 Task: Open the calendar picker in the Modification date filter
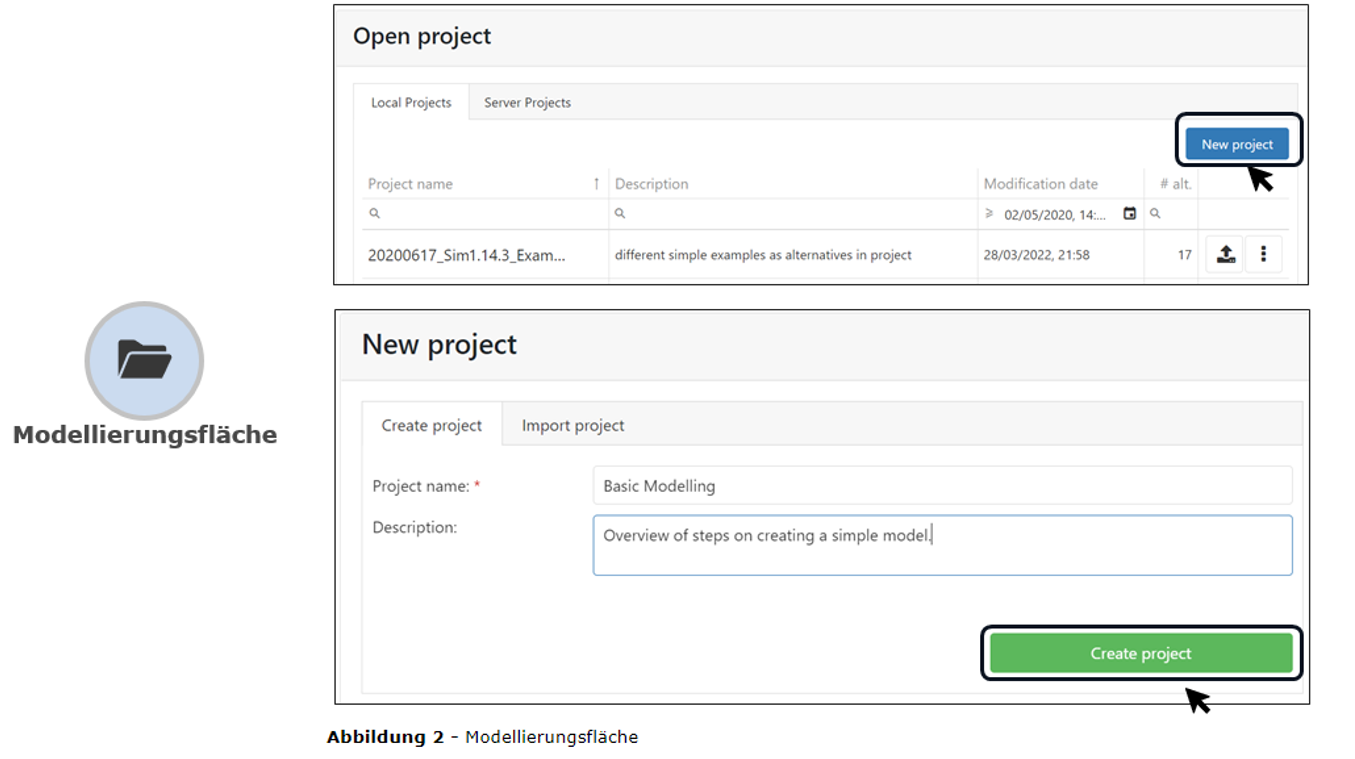[x=1129, y=214]
